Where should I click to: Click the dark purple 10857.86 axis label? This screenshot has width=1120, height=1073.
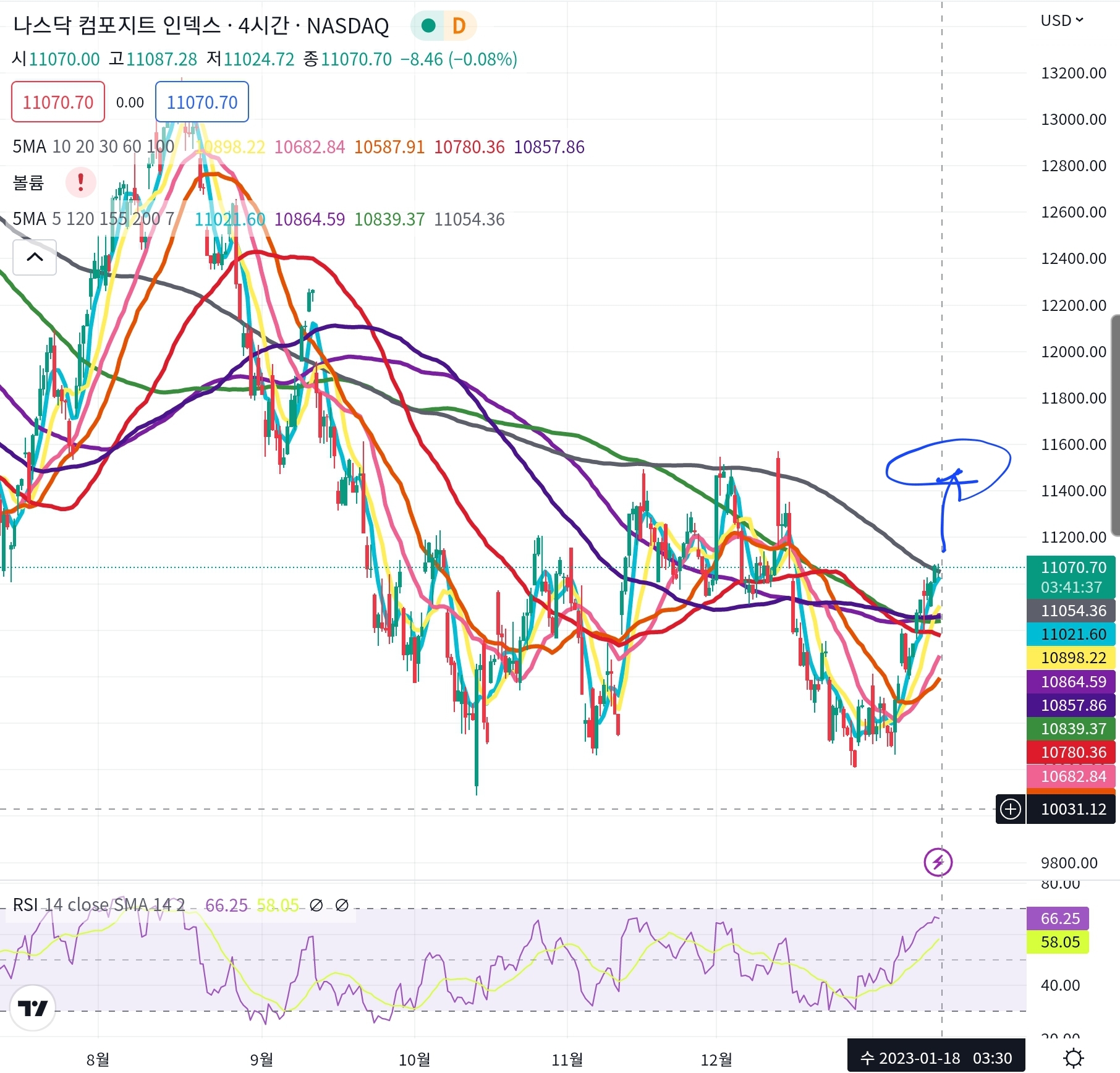click(1071, 705)
